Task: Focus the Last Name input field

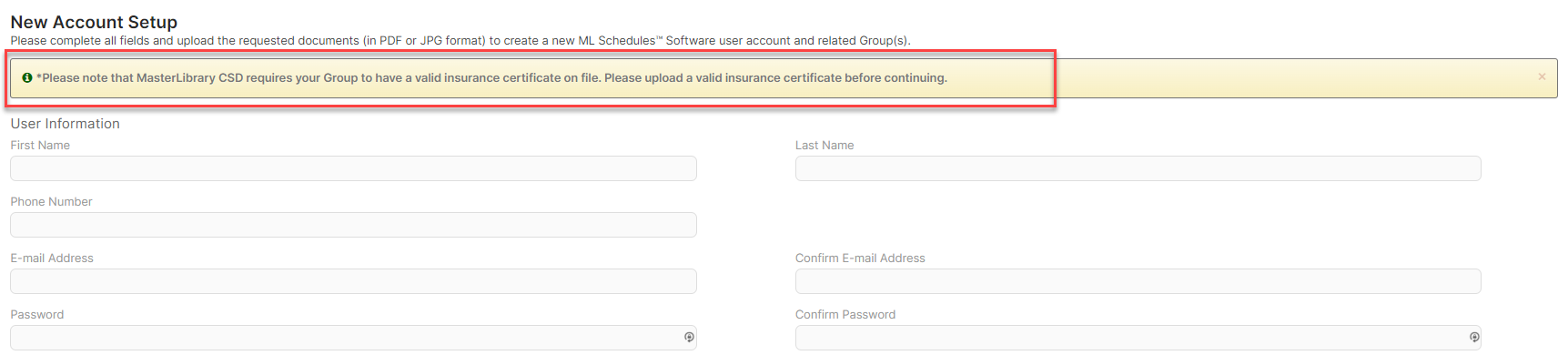Action: tap(1138, 168)
